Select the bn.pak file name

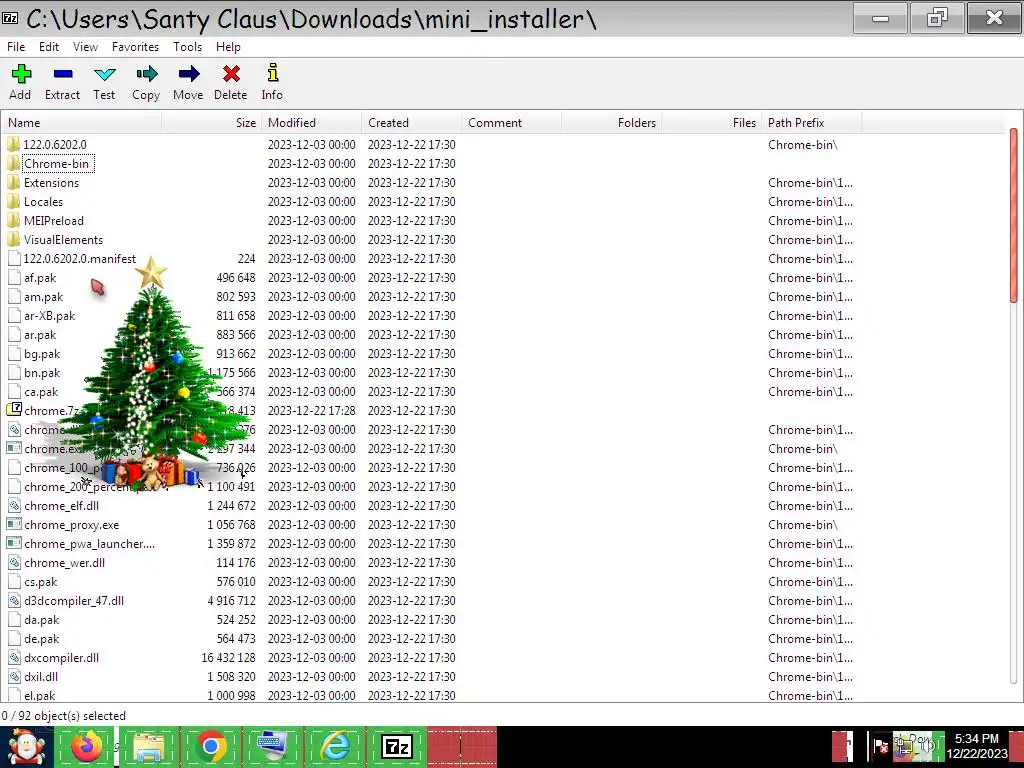click(42, 372)
